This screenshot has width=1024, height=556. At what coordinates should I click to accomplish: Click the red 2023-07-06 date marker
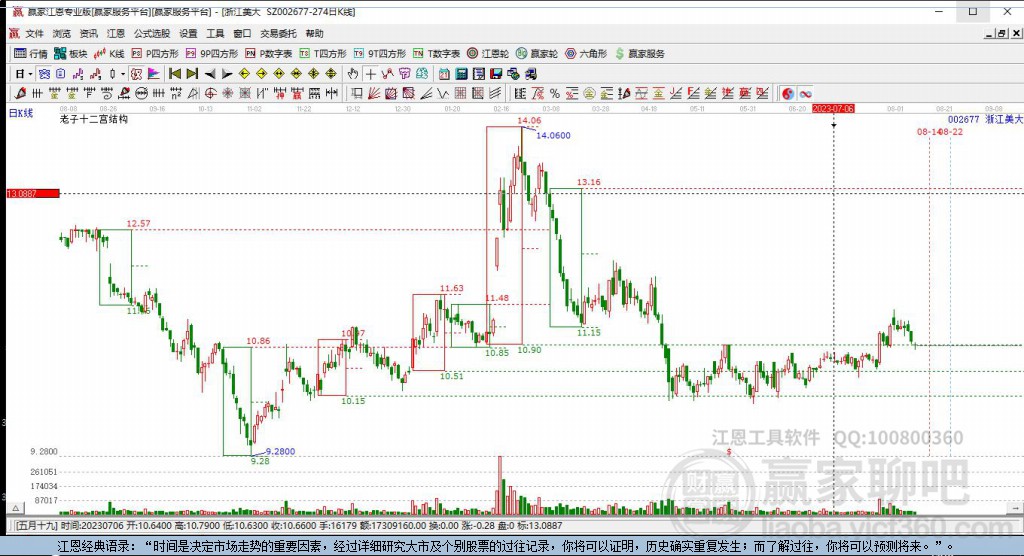pyautogui.click(x=833, y=108)
